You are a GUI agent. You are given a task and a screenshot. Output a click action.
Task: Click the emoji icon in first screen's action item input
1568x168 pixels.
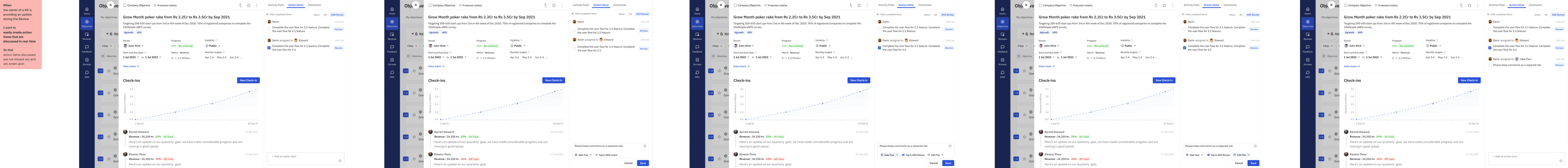point(340,161)
